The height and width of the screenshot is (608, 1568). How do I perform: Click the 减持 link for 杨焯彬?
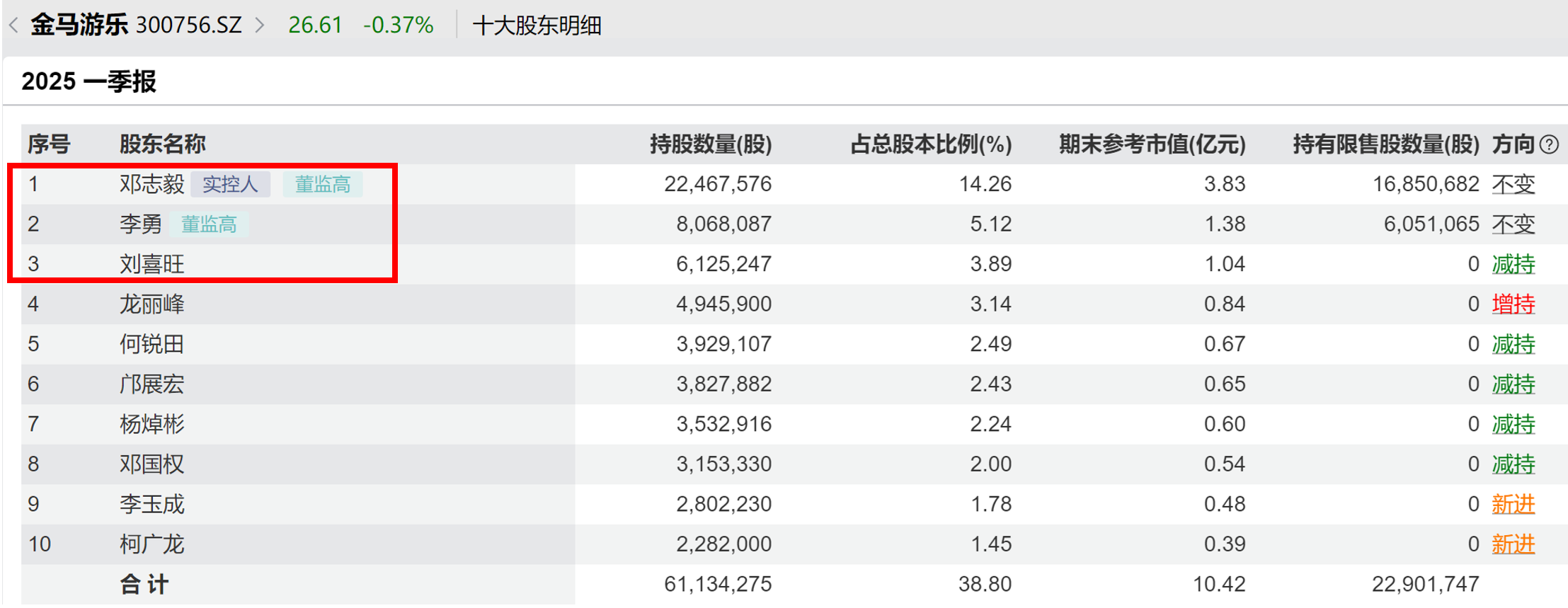pos(1513,424)
